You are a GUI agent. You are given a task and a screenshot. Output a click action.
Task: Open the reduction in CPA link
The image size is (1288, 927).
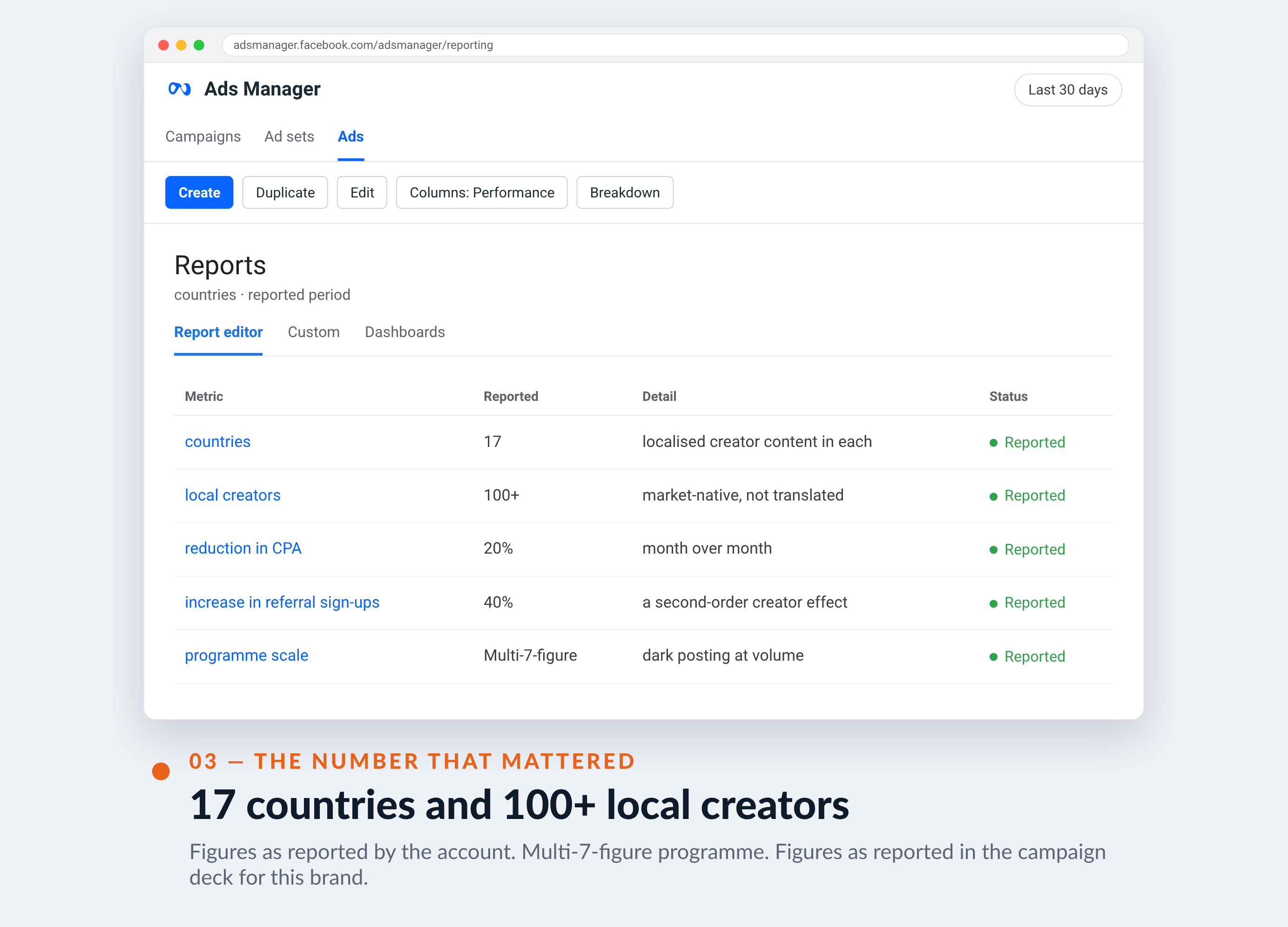[x=243, y=548]
